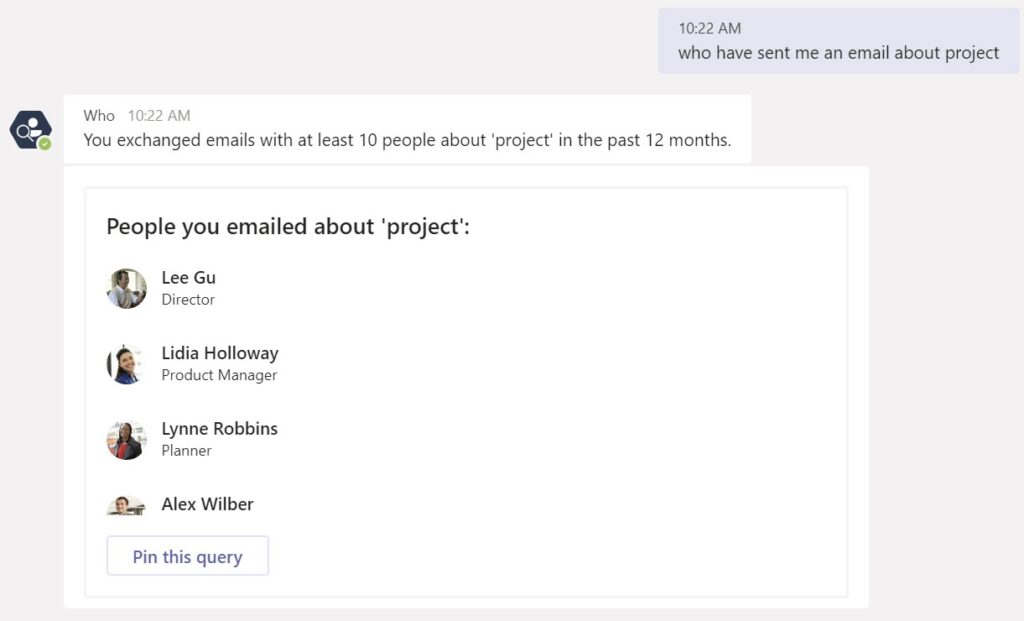Select the Alex Wilber name entry
The height and width of the screenshot is (621, 1024).
(x=207, y=504)
